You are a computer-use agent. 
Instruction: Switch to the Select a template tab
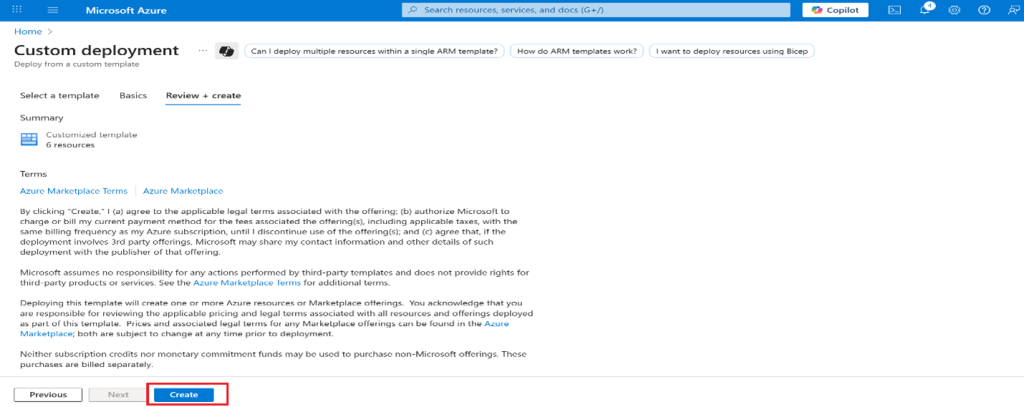click(59, 96)
